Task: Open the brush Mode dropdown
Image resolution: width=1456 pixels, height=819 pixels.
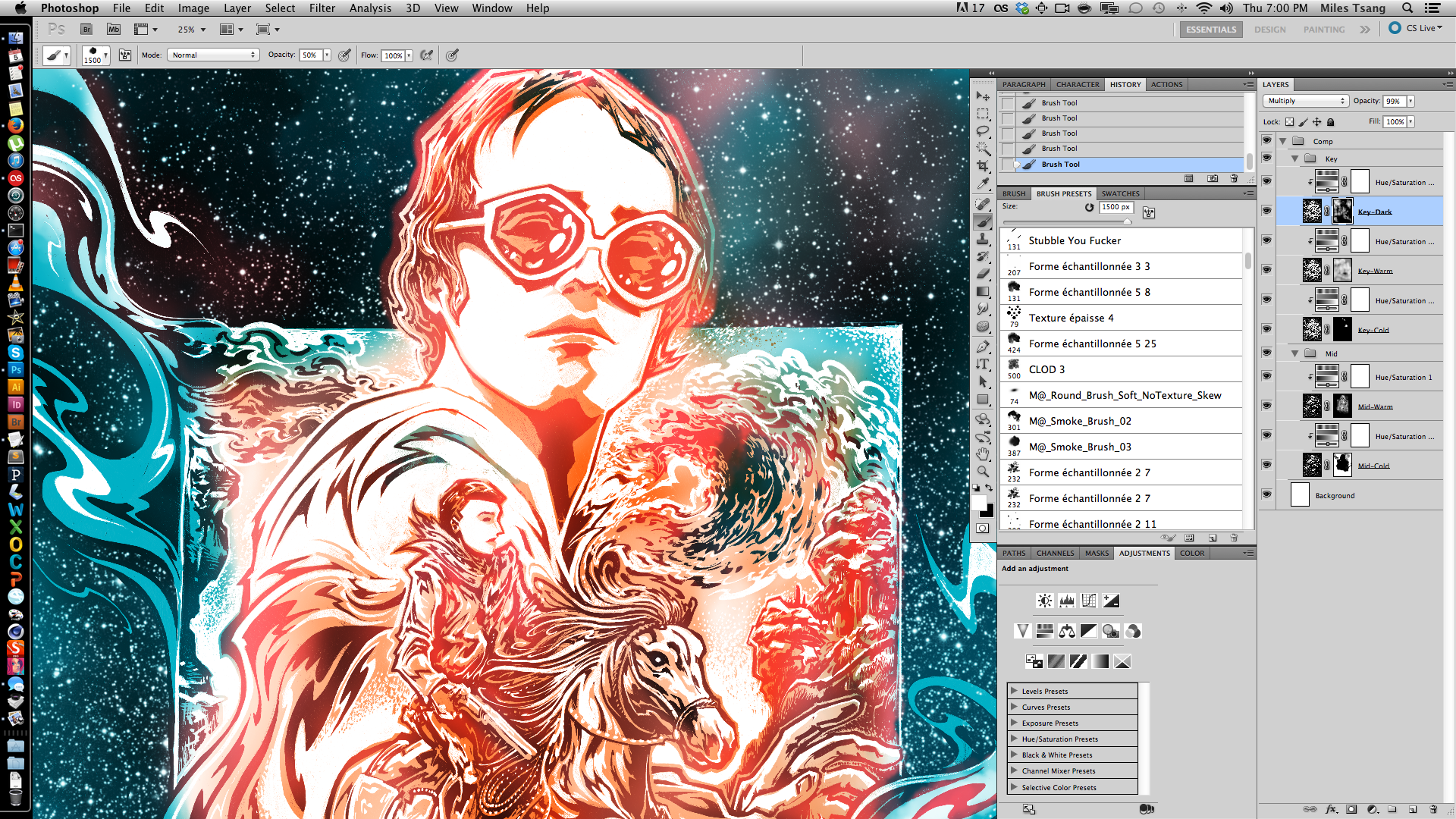Action: point(213,55)
